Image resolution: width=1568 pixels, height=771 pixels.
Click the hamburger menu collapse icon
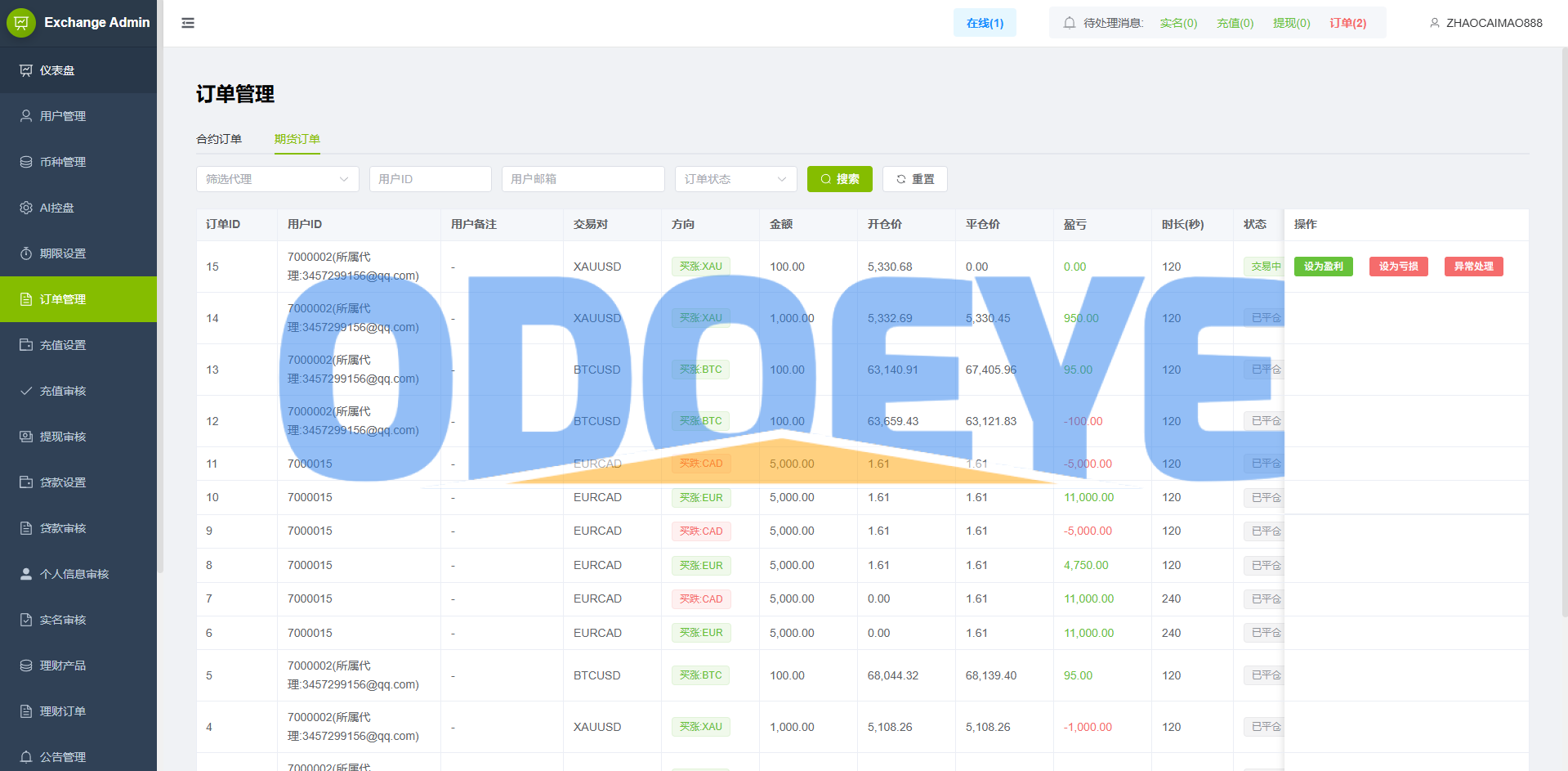click(x=188, y=23)
